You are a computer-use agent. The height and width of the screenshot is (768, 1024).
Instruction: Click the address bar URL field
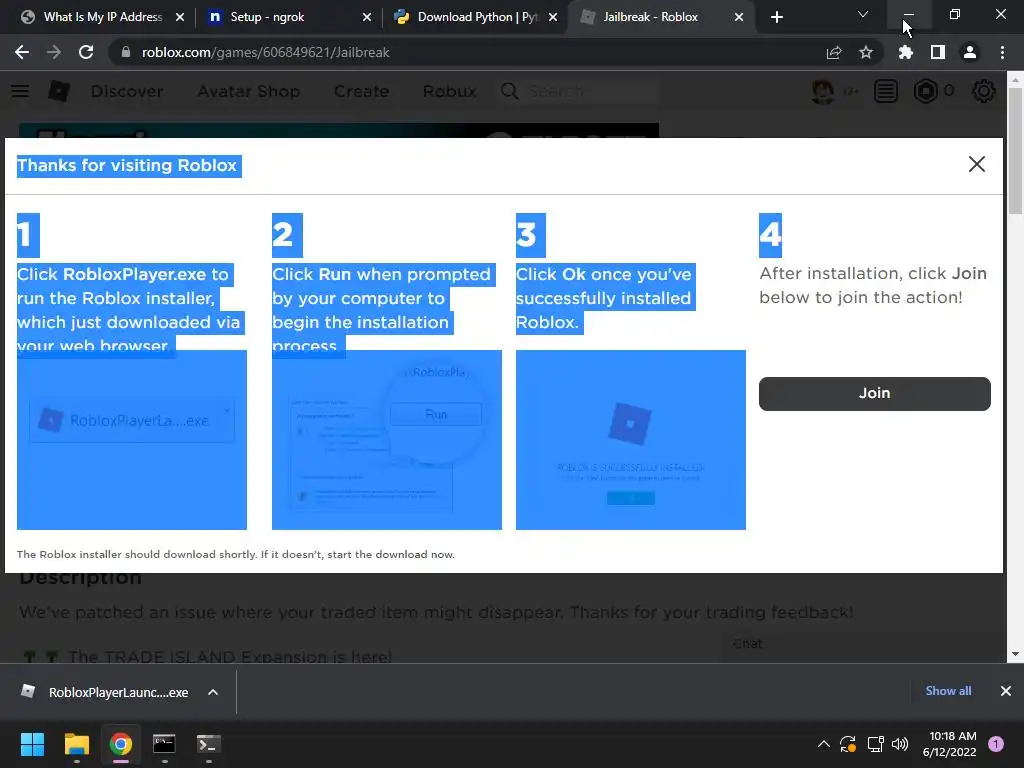coord(470,52)
